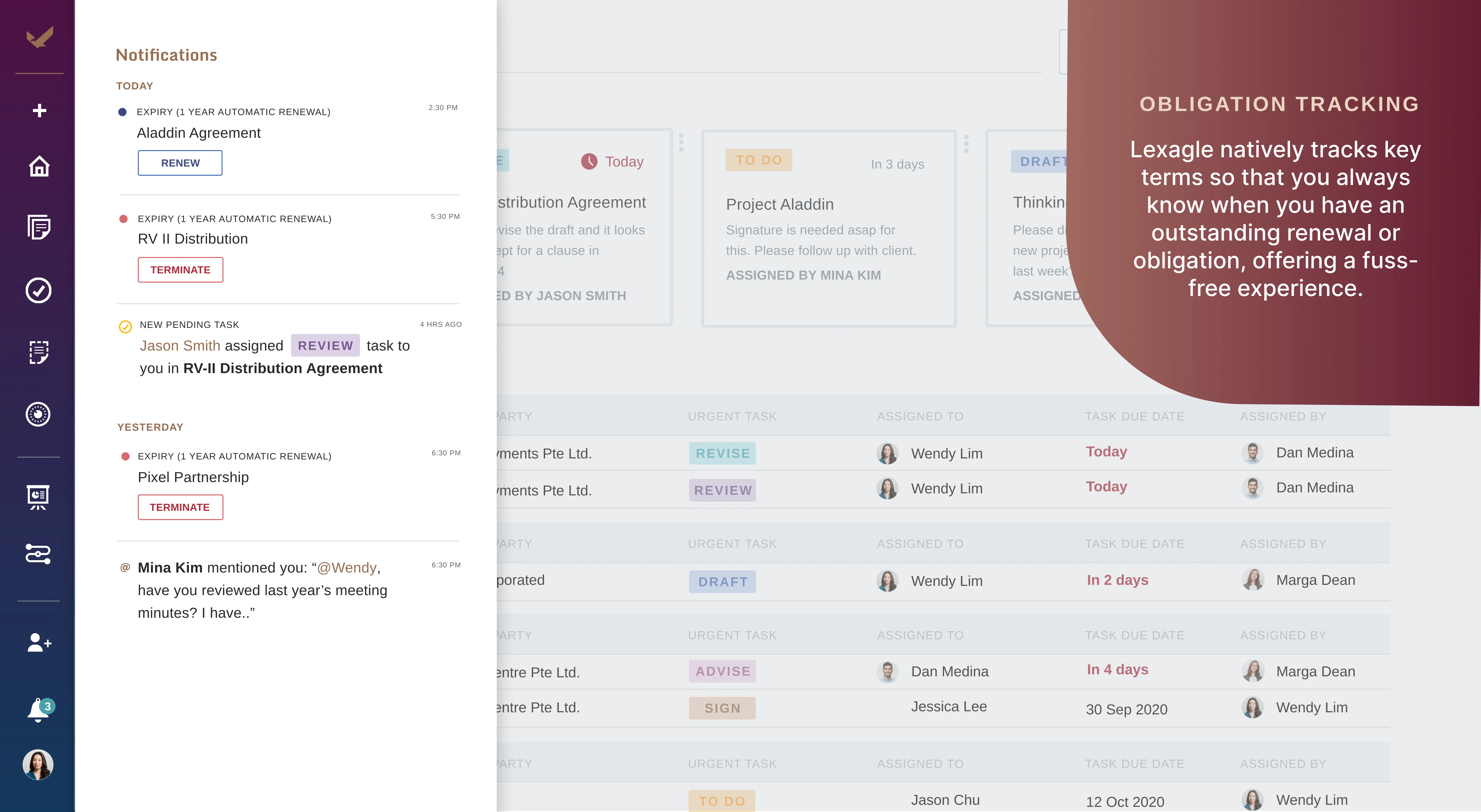
Task: Click the REVIEW tag in the task table
Action: tap(723, 490)
